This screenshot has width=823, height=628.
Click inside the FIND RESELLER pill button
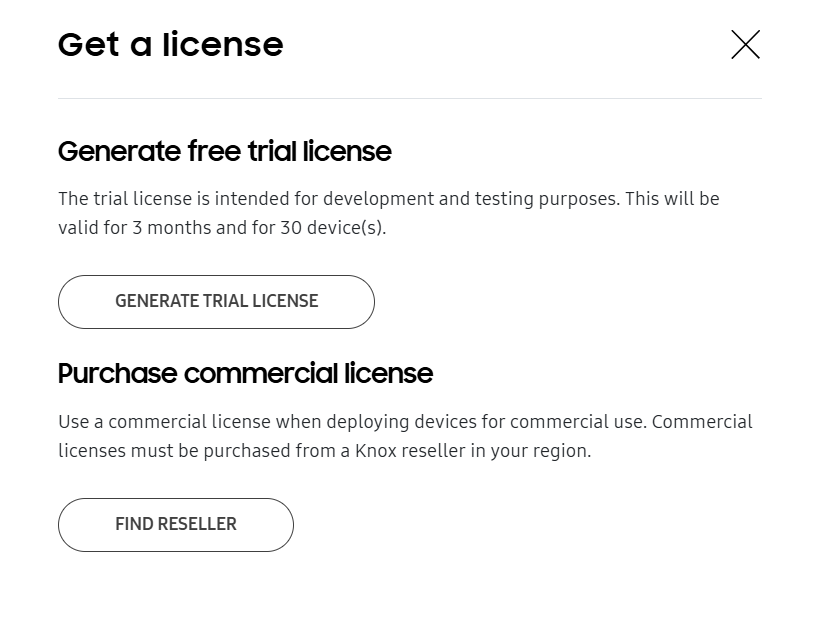click(175, 524)
